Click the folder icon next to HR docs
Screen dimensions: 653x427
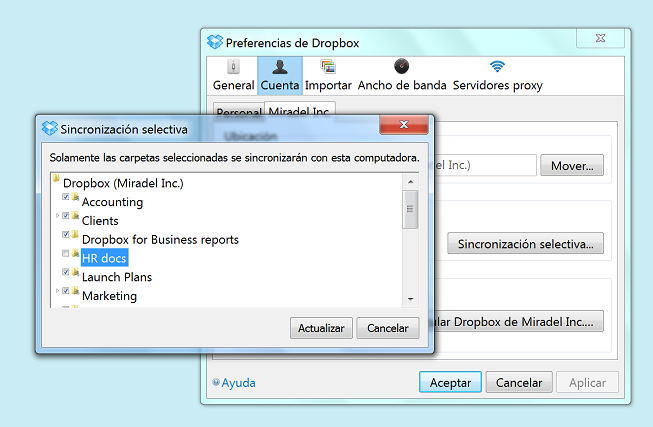75,253
